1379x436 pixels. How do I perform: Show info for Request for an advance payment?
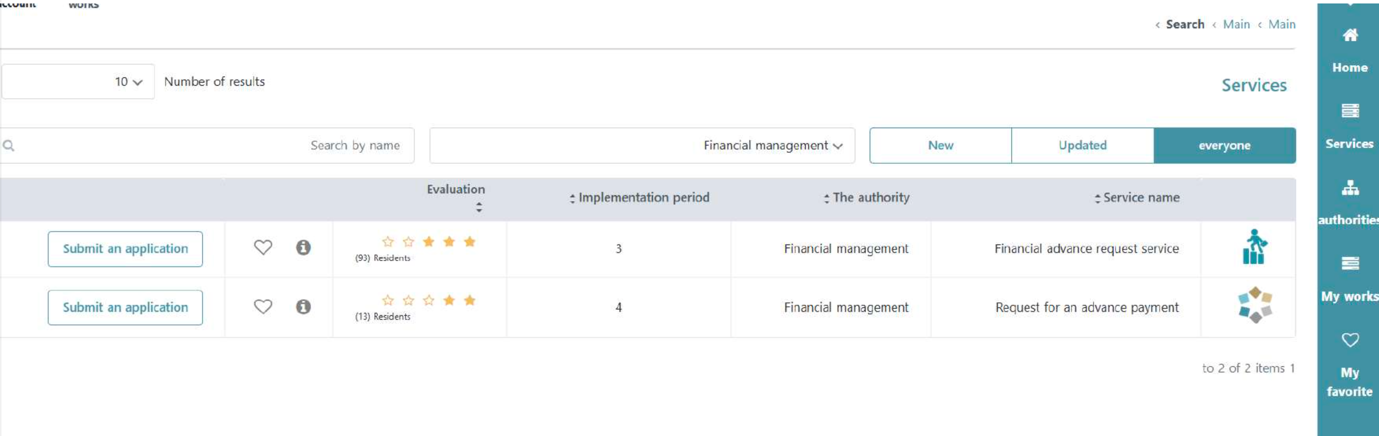point(303,307)
